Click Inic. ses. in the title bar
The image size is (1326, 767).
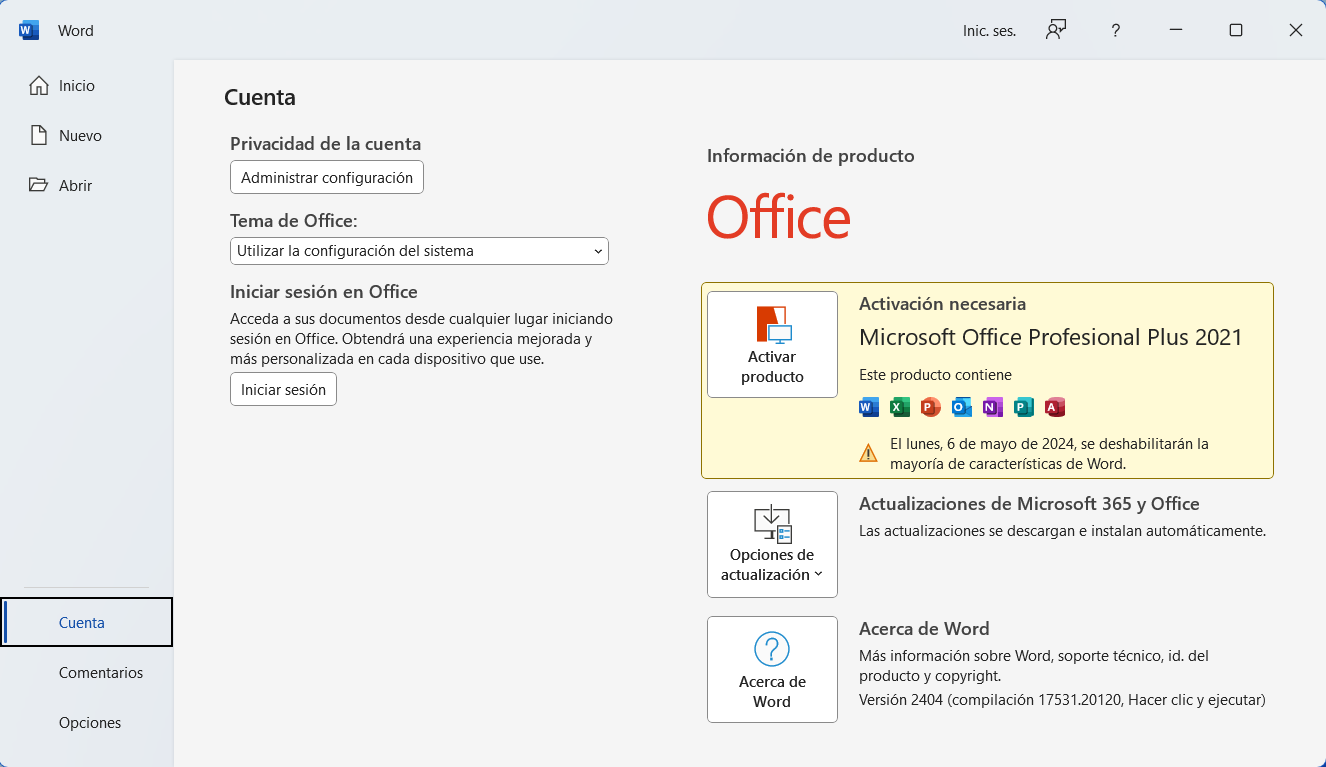pyautogui.click(x=989, y=31)
